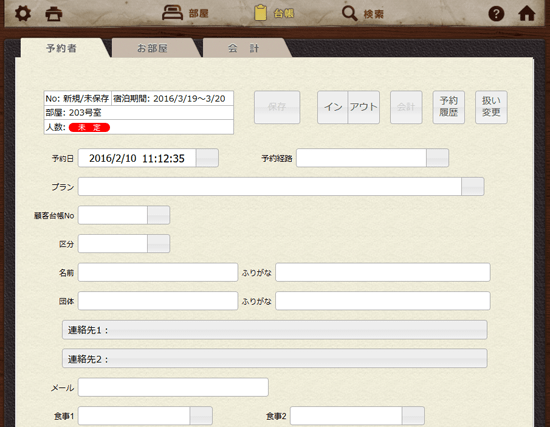Open the 予約履歴 reservation history button

tap(449, 107)
